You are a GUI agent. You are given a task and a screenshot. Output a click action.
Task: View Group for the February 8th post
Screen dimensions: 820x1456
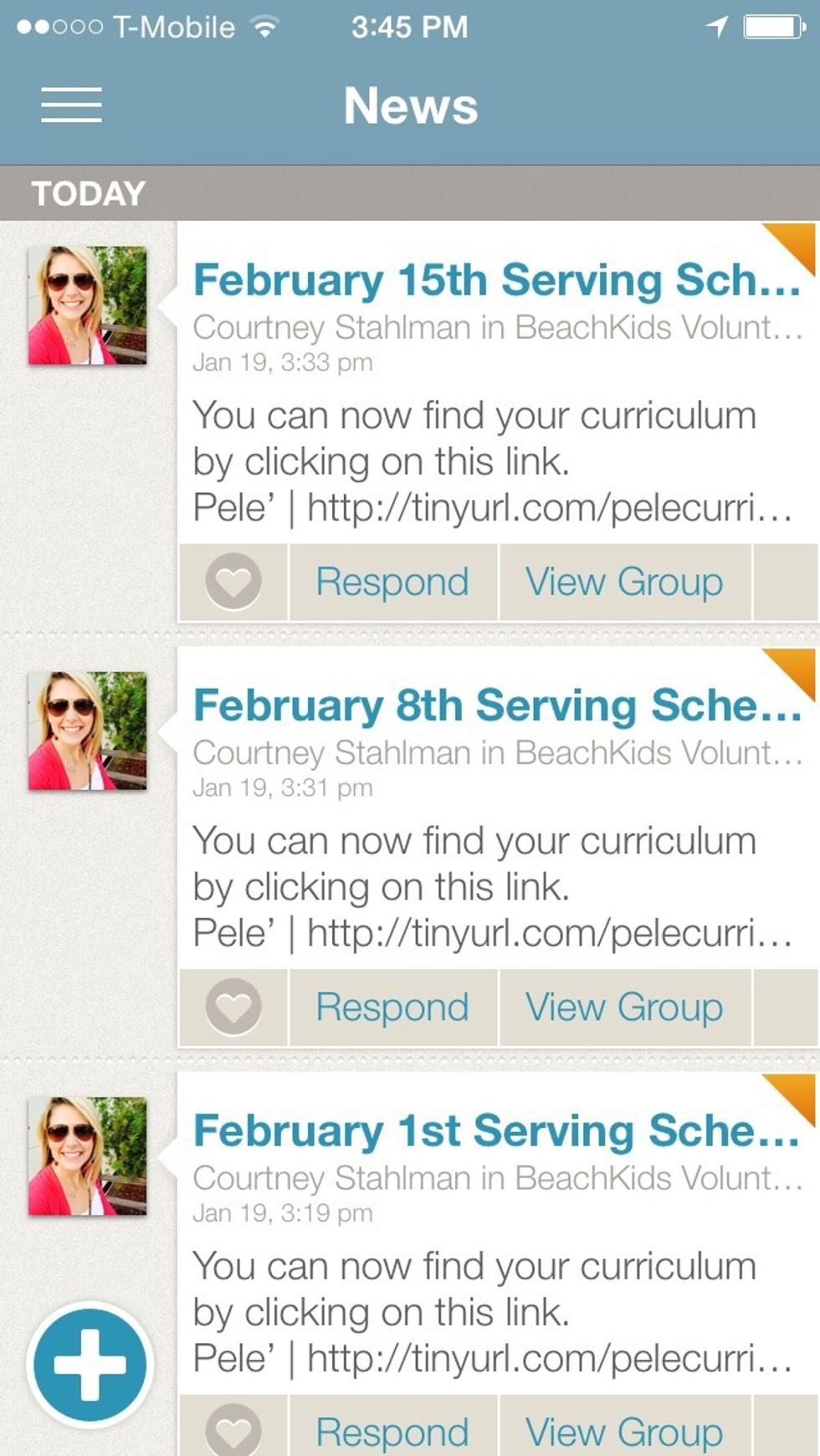623,1007
